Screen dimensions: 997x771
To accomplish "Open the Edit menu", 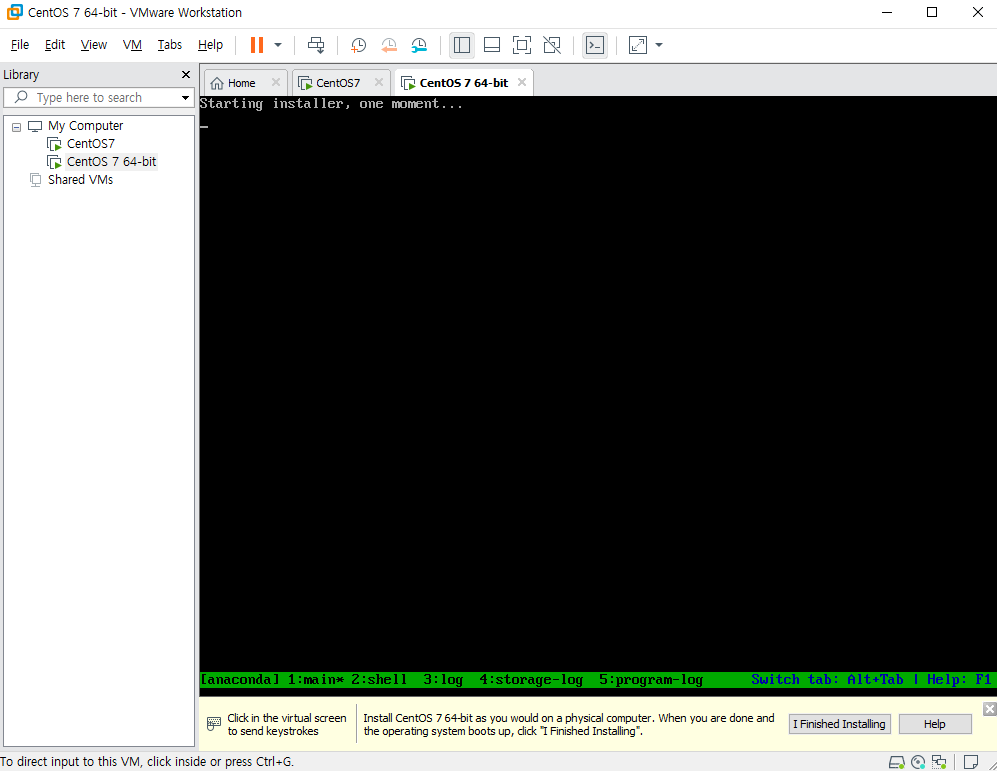I will (55, 44).
